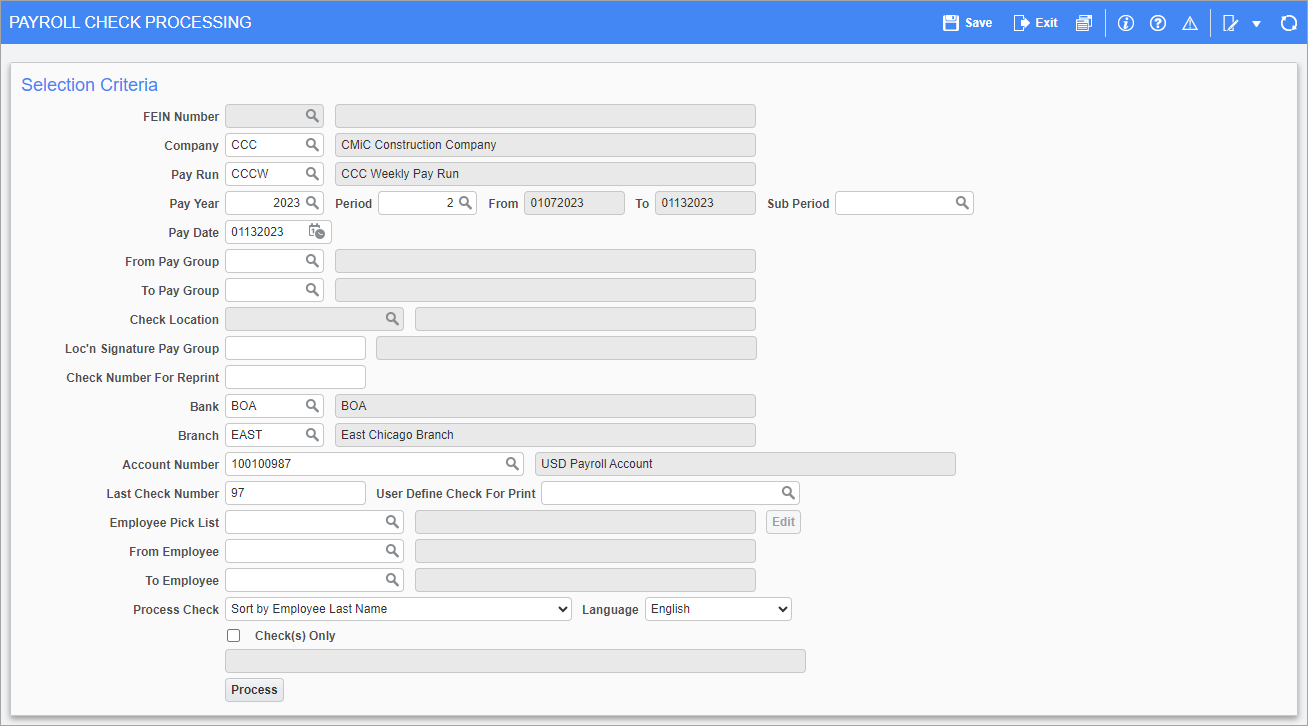Open the Employee Pick List lookup magnifier
The image size is (1308, 726).
(392, 522)
